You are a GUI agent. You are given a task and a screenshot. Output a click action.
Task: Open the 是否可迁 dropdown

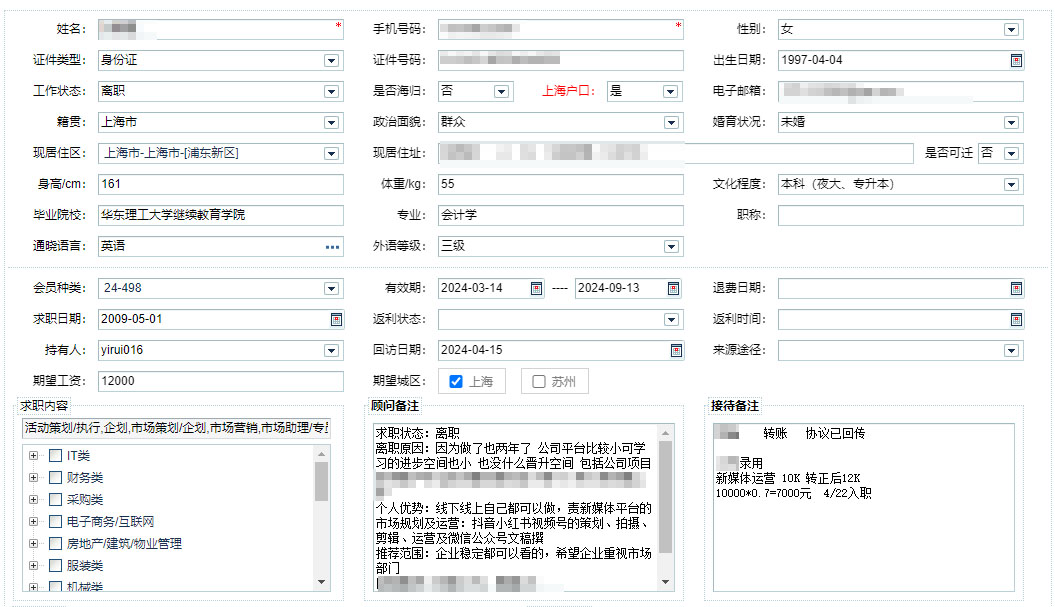(1011, 153)
